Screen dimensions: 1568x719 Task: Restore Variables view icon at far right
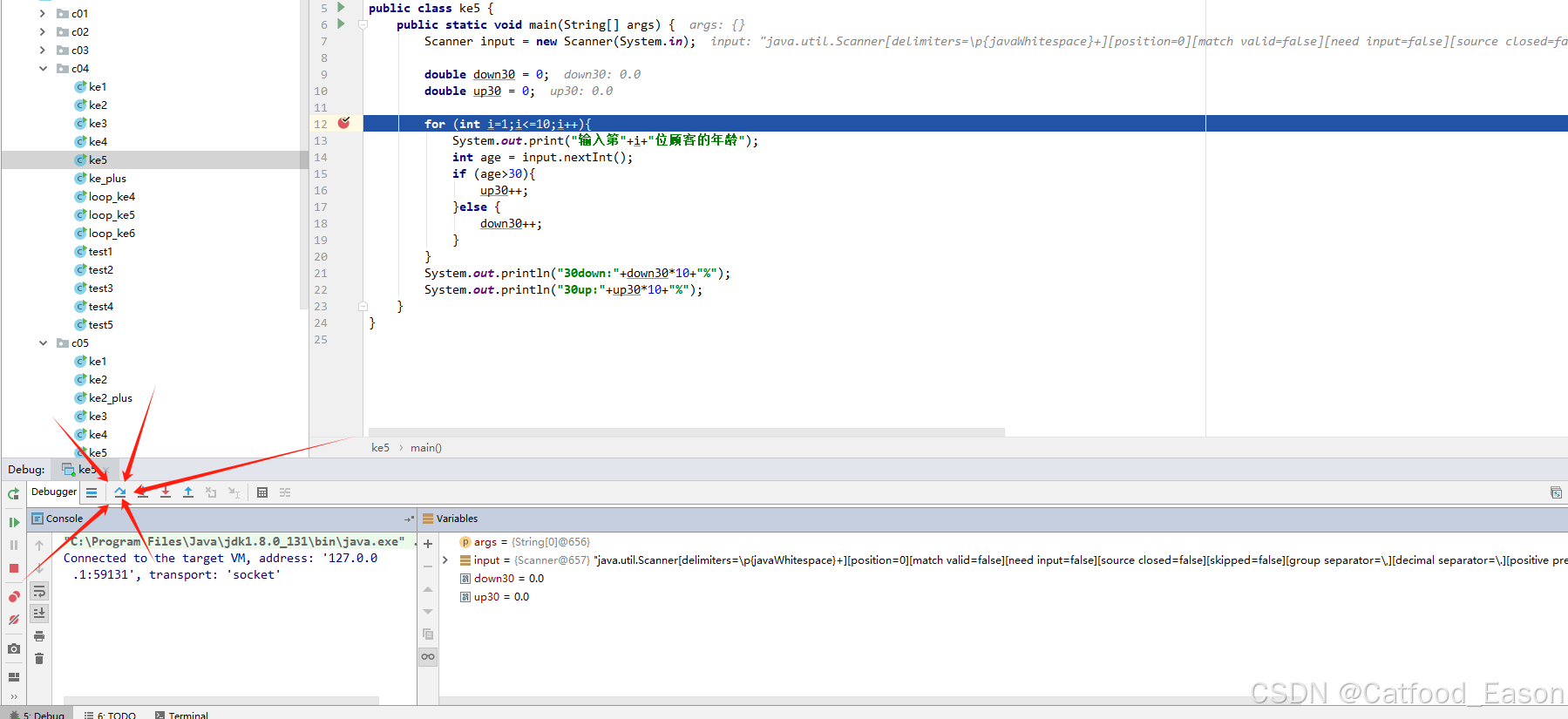(x=1556, y=492)
